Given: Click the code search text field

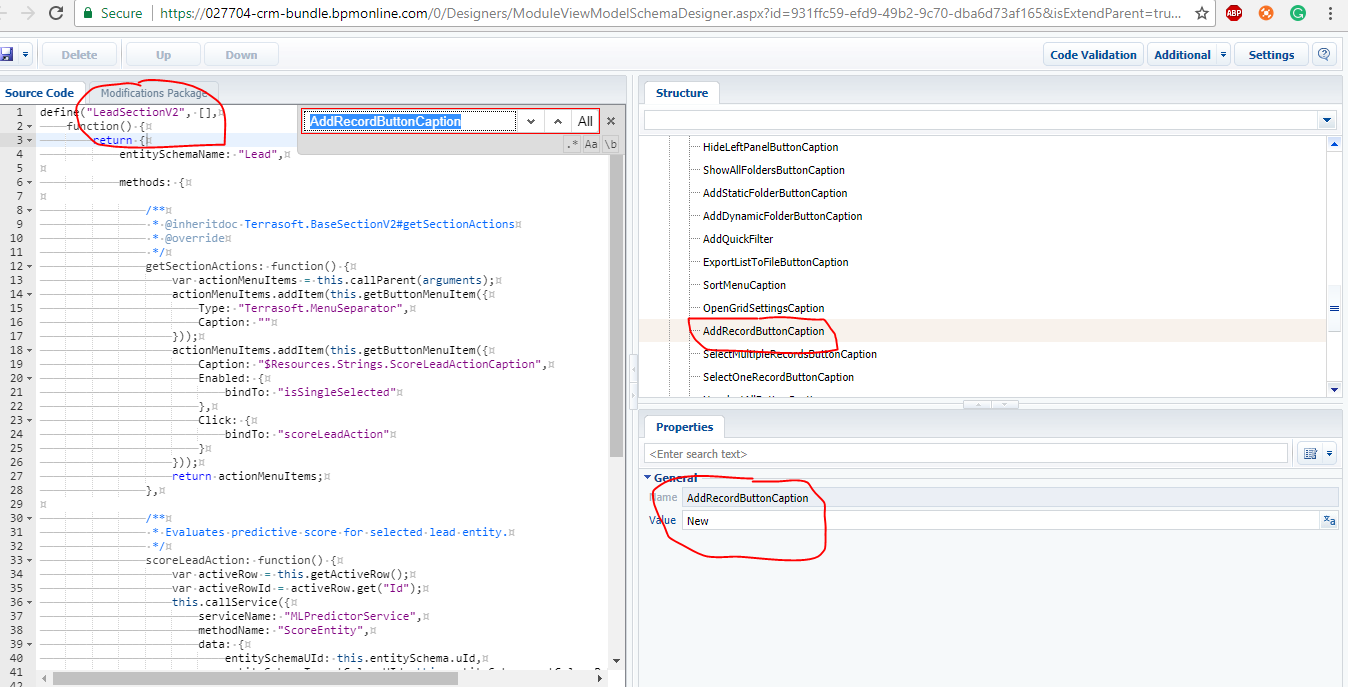Looking at the screenshot, I should (408, 121).
